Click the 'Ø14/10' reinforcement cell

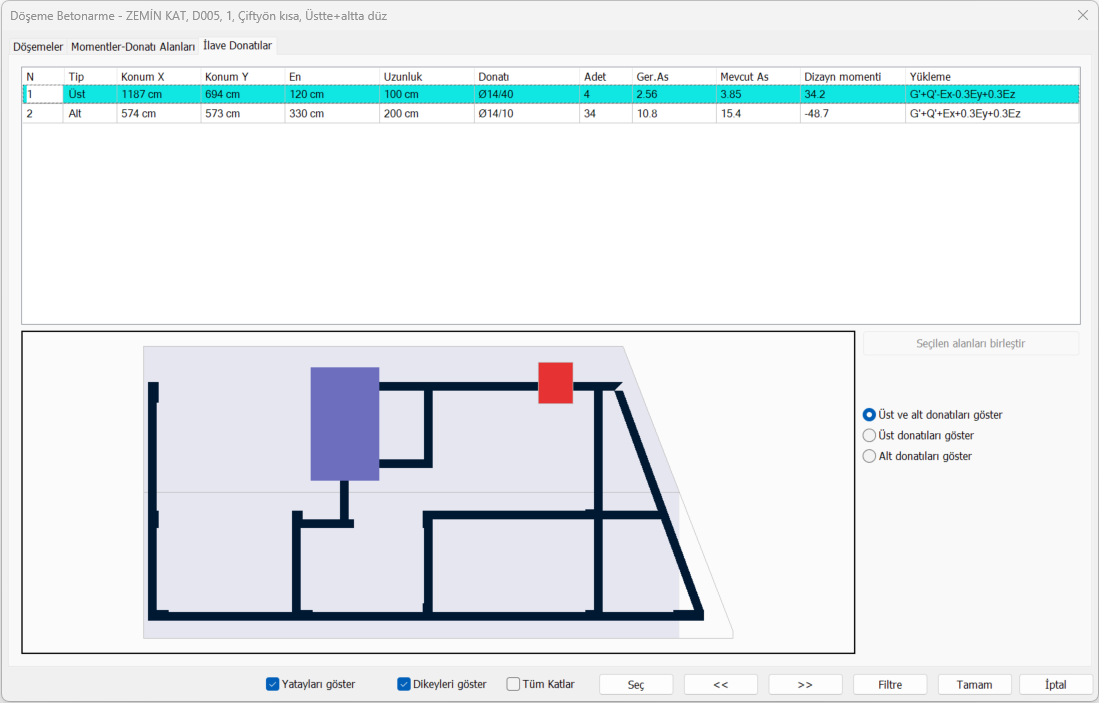pyautogui.click(x=526, y=113)
